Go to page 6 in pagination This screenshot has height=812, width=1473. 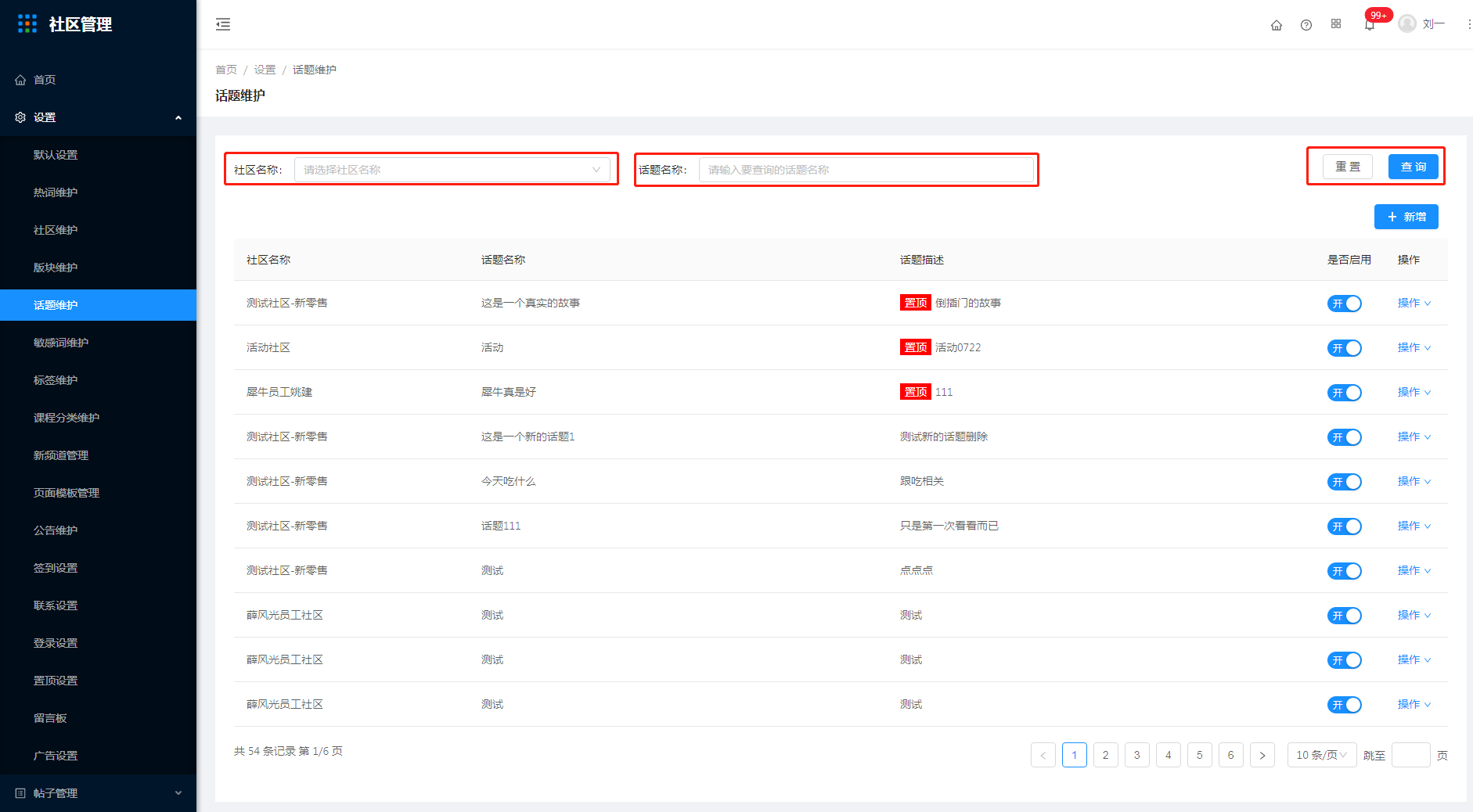pos(1231,755)
